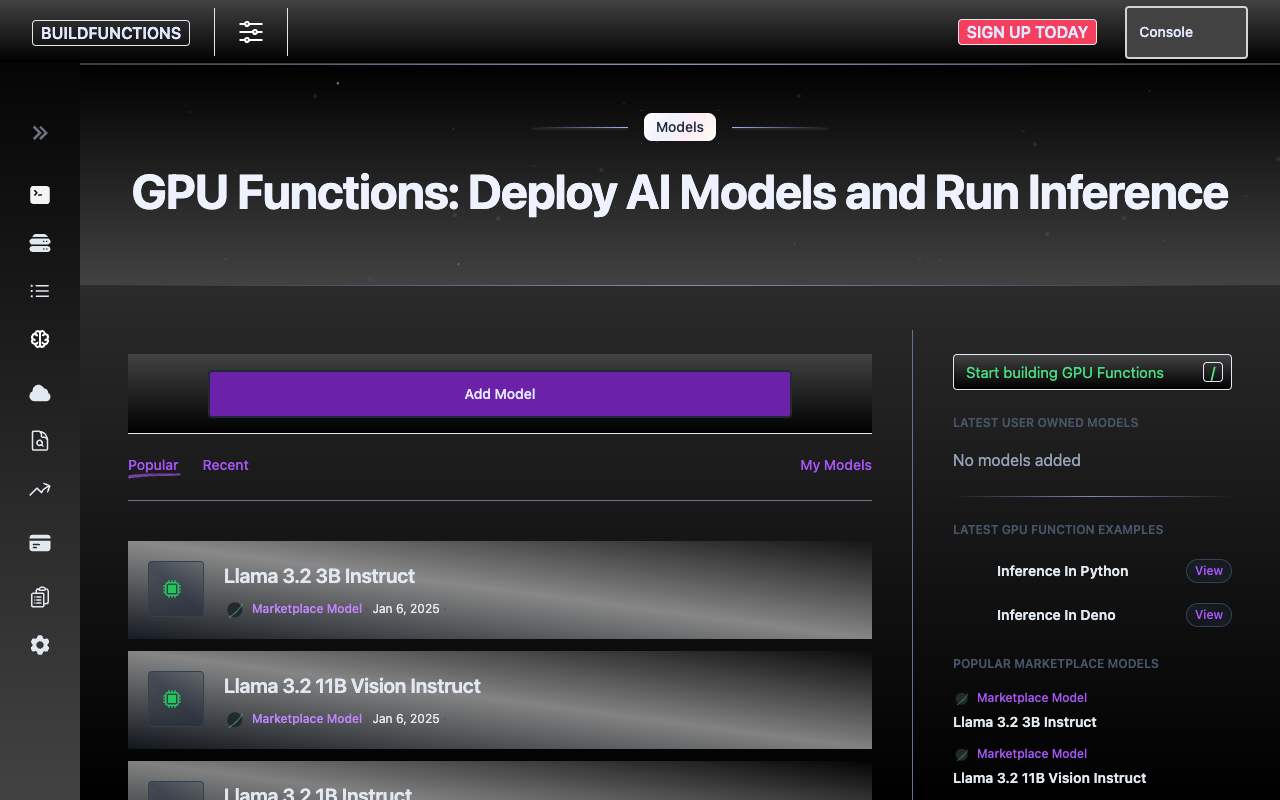Click the BUILDFUNCTIONS logo
The width and height of the screenshot is (1280, 800).
pos(111,33)
